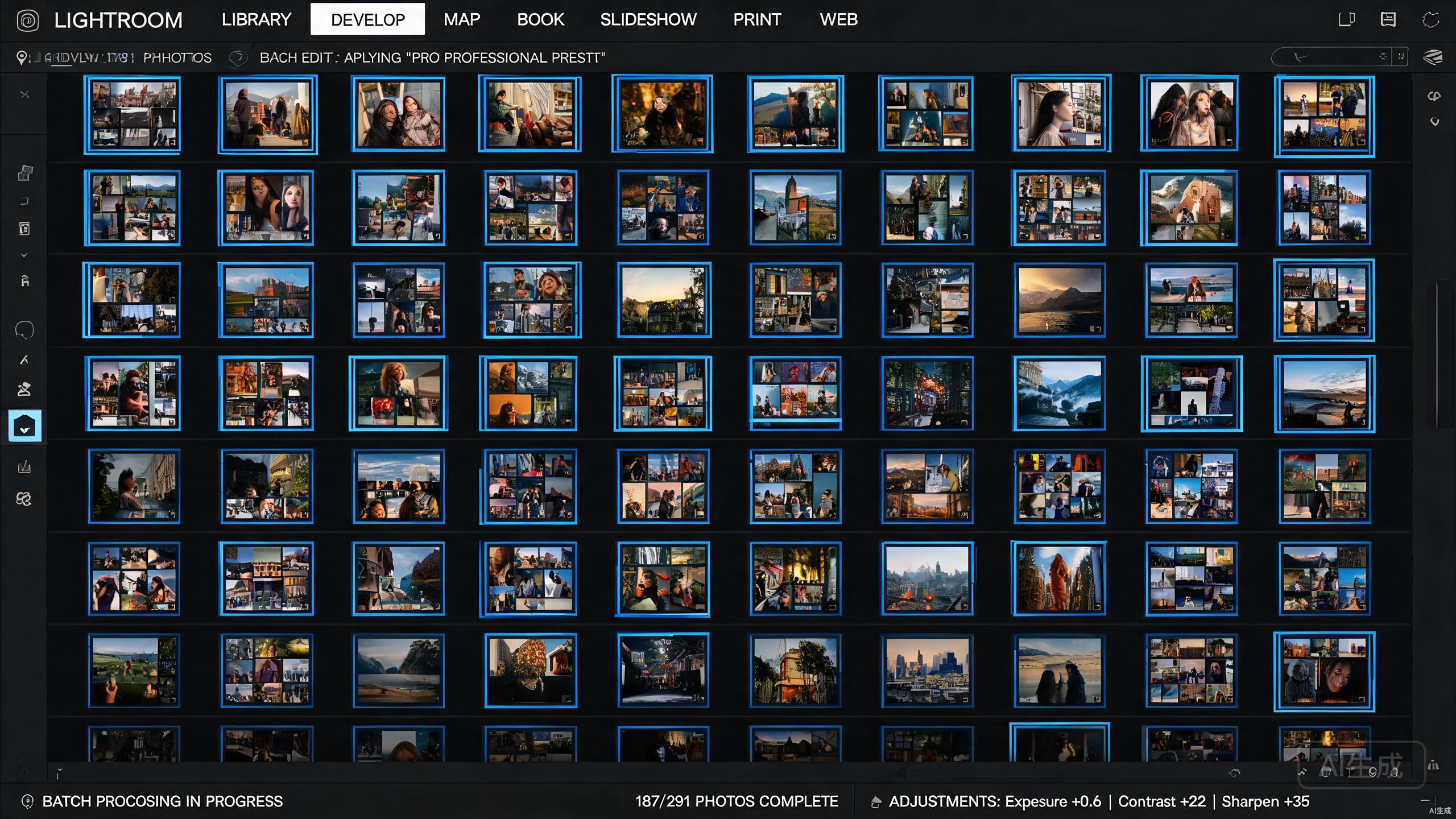Expand the chevron arrow in left sidebar
The width and height of the screenshot is (1456, 819).
(x=24, y=255)
